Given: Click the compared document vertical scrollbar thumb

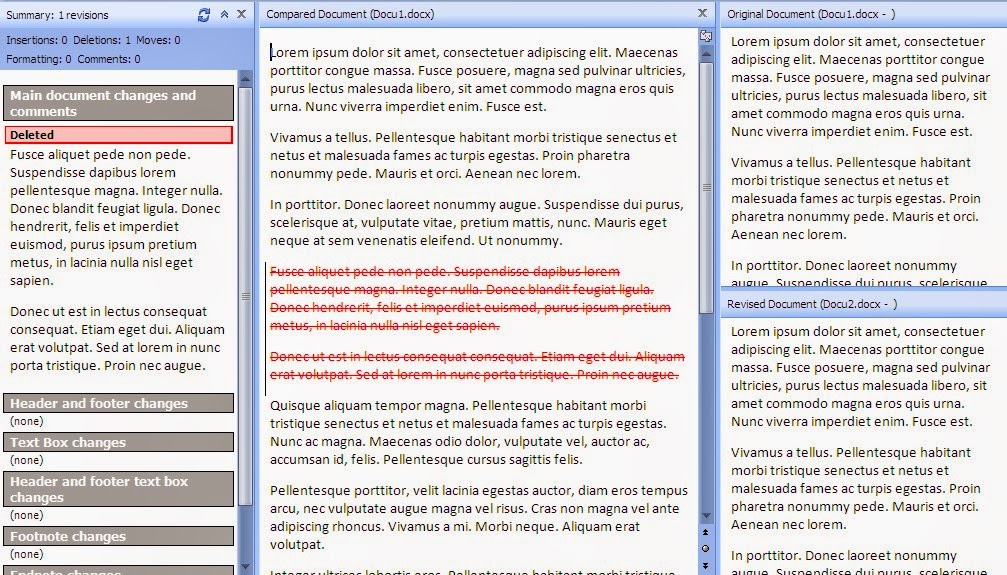Looking at the screenshot, I should (706, 188).
